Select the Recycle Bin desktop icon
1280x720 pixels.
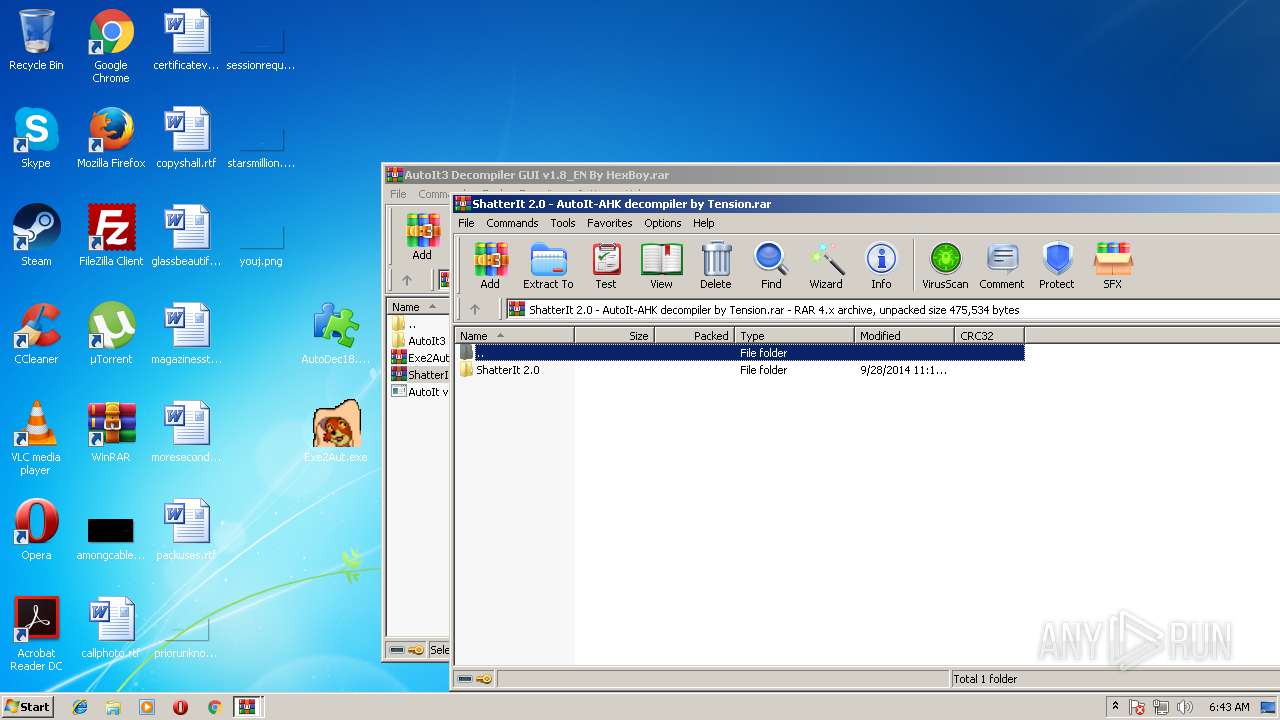(x=36, y=41)
